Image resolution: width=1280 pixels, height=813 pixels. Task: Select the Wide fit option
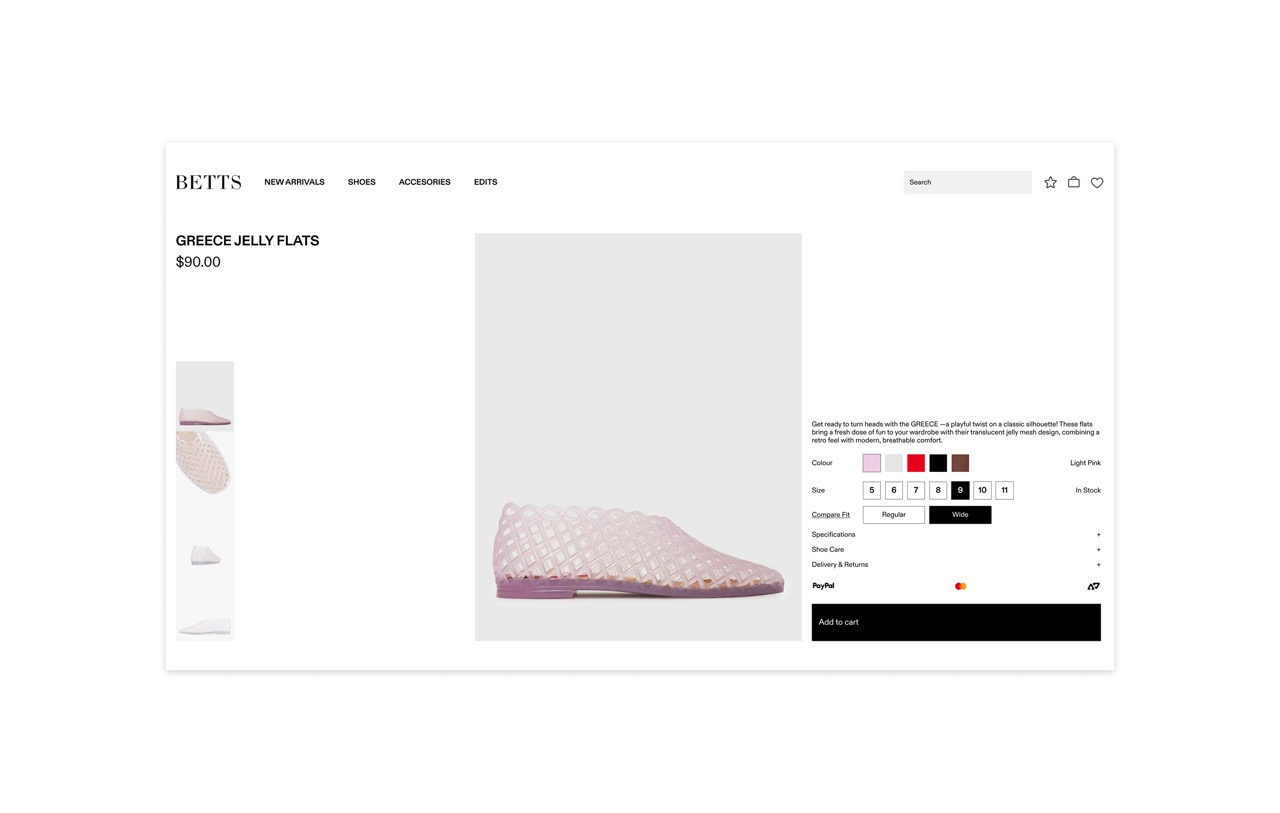[x=960, y=514]
